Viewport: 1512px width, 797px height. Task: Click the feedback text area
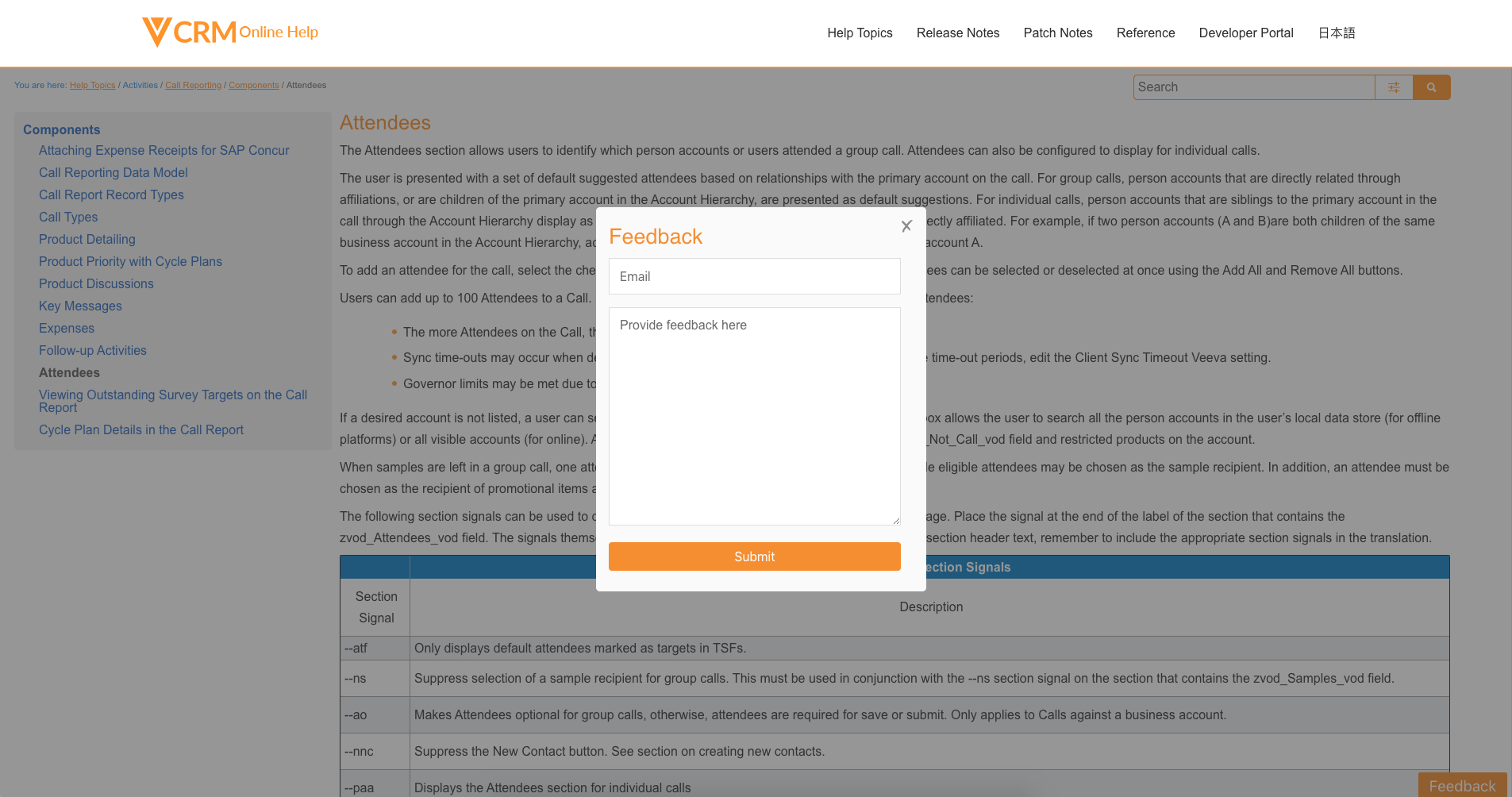[x=754, y=416]
